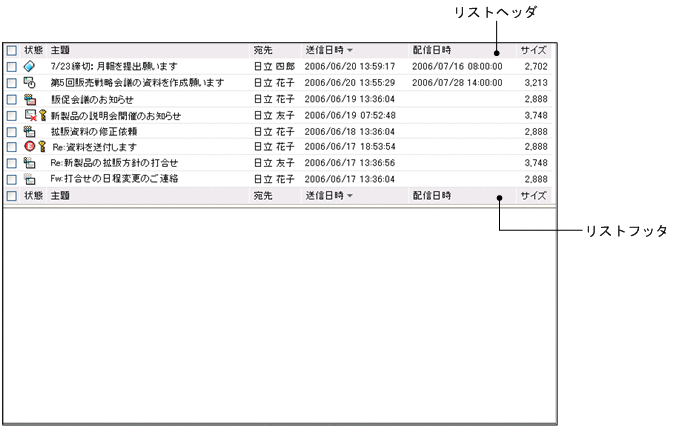Open mail 拡販資料の修正依頼
This screenshot has height=427, width=673.
tap(94, 131)
